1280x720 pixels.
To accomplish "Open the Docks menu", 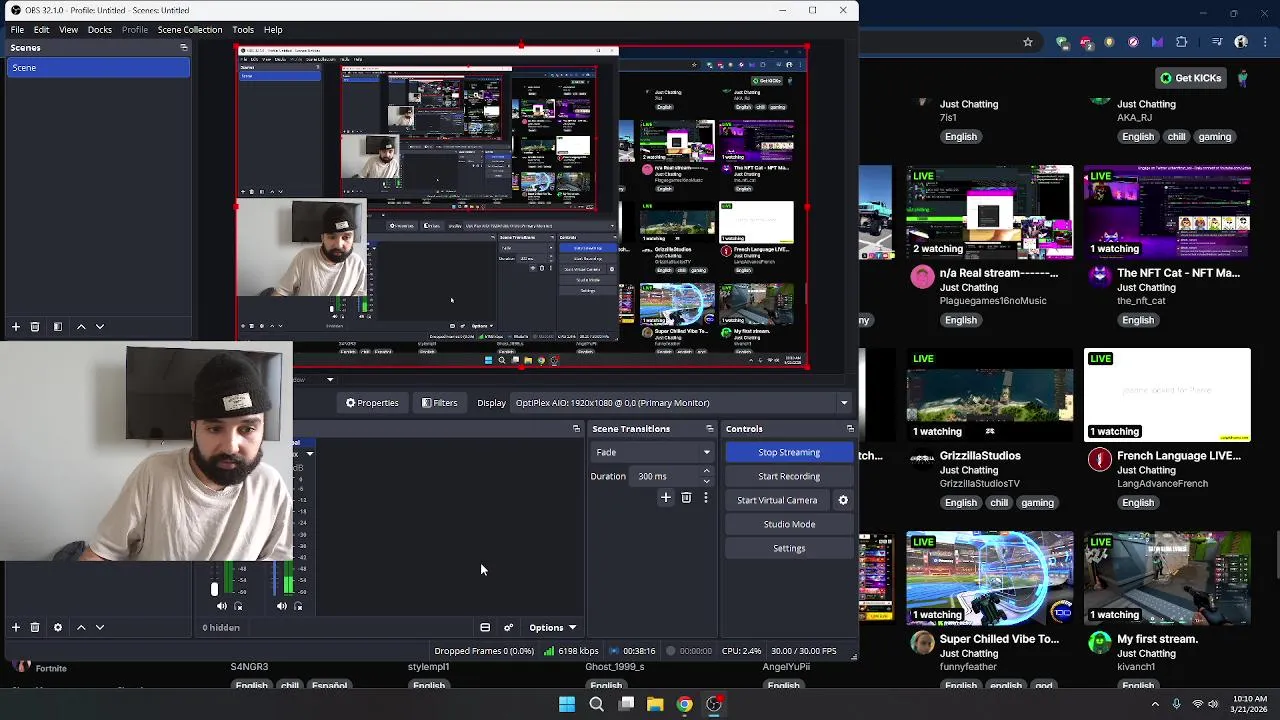I will pyautogui.click(x=100, y=30).
